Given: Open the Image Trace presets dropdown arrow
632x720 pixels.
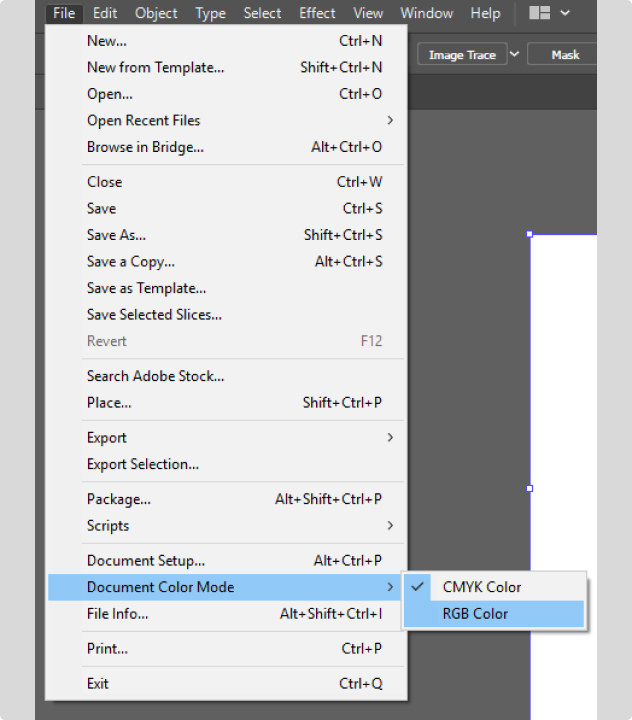Looking at the screenshot, I should click(x=514, y=54).
